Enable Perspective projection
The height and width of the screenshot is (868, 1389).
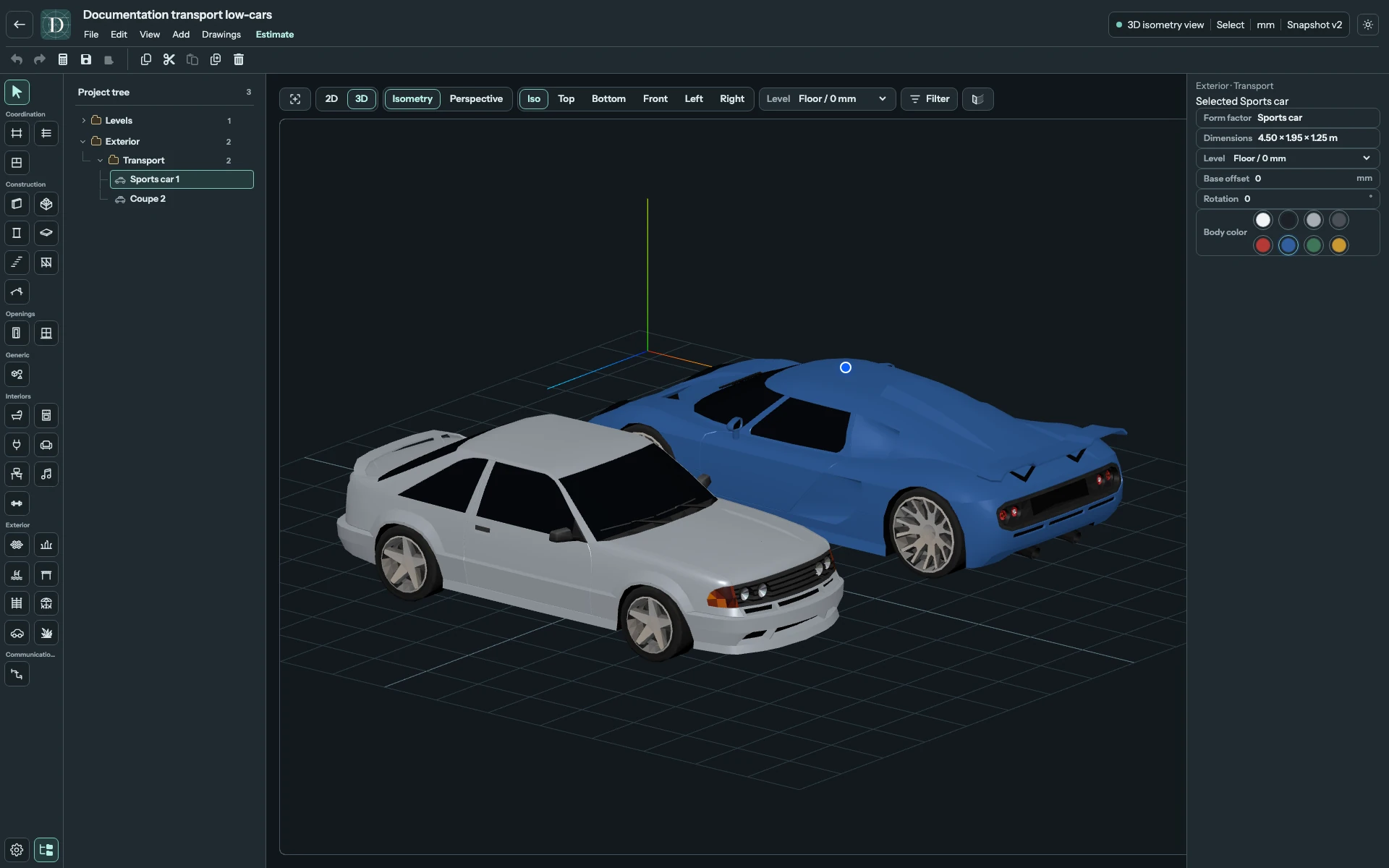click(x=476, y=99)
